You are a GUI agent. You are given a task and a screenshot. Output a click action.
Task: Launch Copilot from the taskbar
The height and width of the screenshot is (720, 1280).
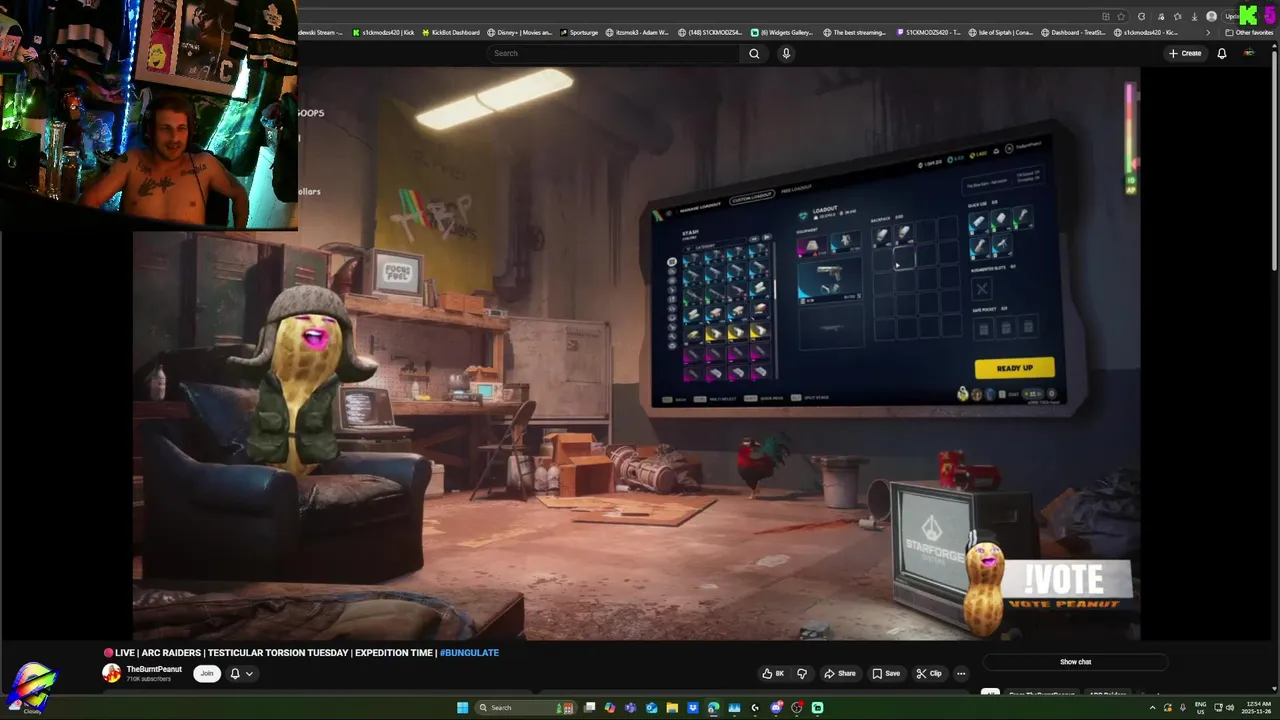tap(610, 708)
